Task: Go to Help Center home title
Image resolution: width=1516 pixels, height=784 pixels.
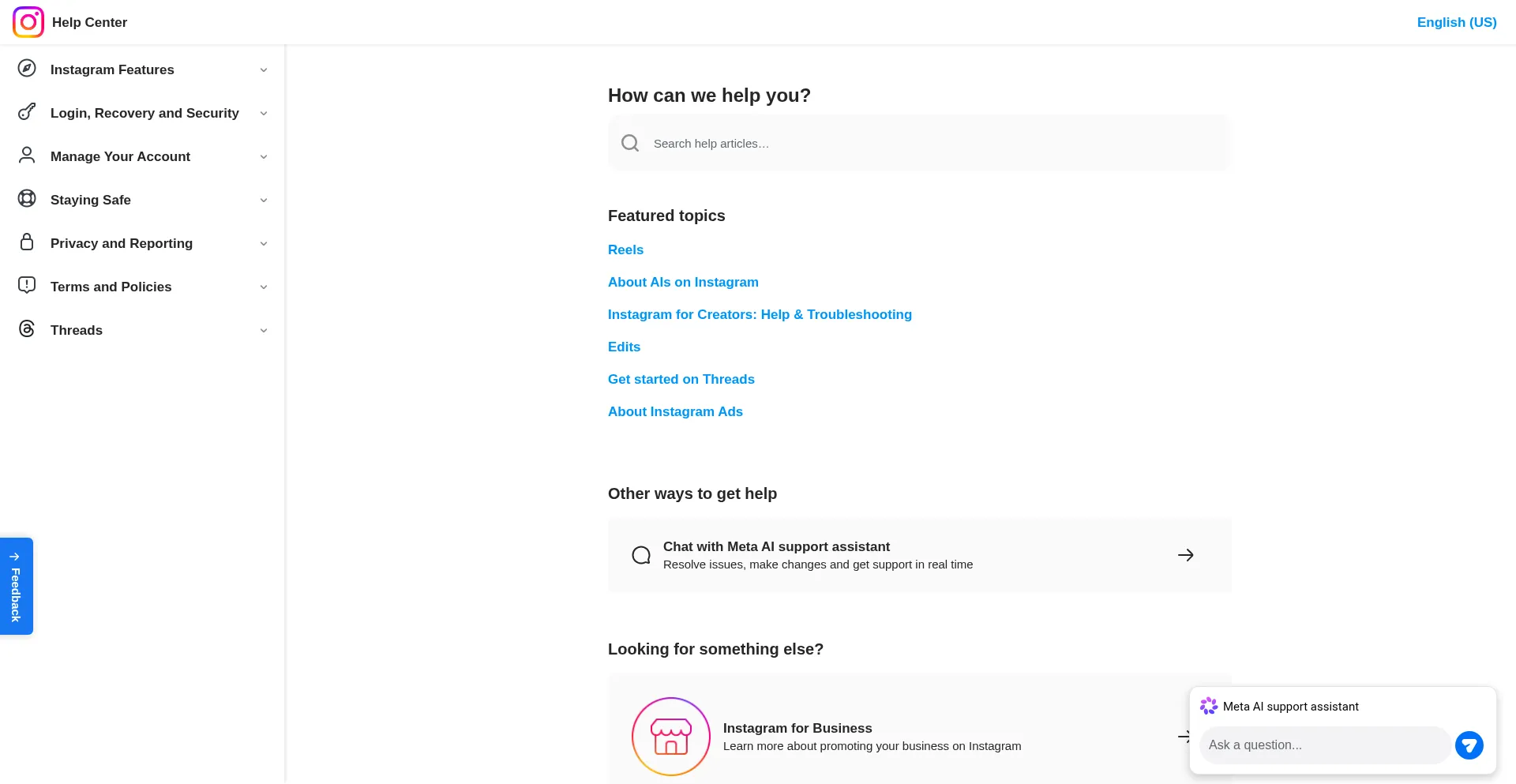Action: 89,22
